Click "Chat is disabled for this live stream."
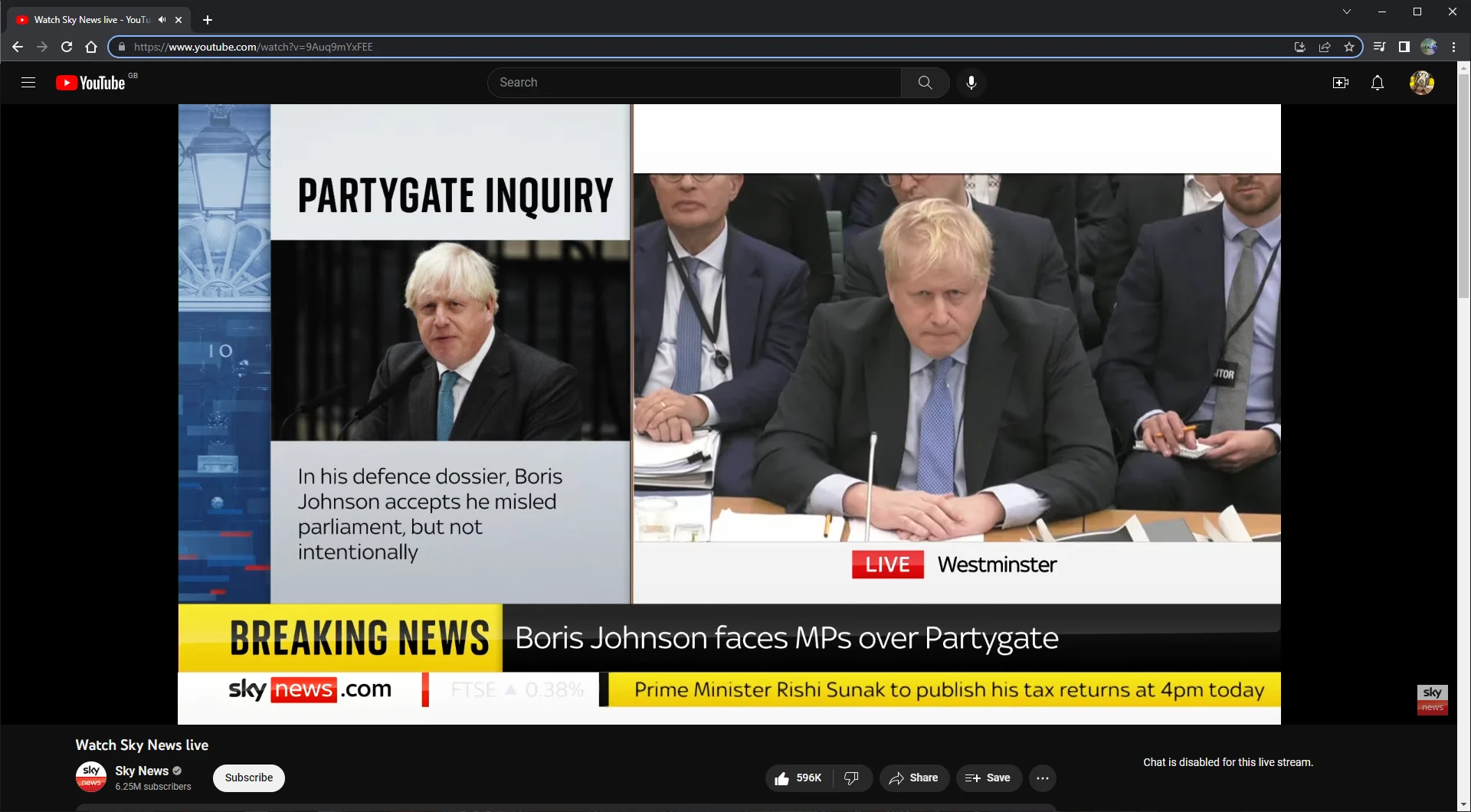Image resolution: width=1471 pixels, height=812 pixels. tap(1228, 762)
